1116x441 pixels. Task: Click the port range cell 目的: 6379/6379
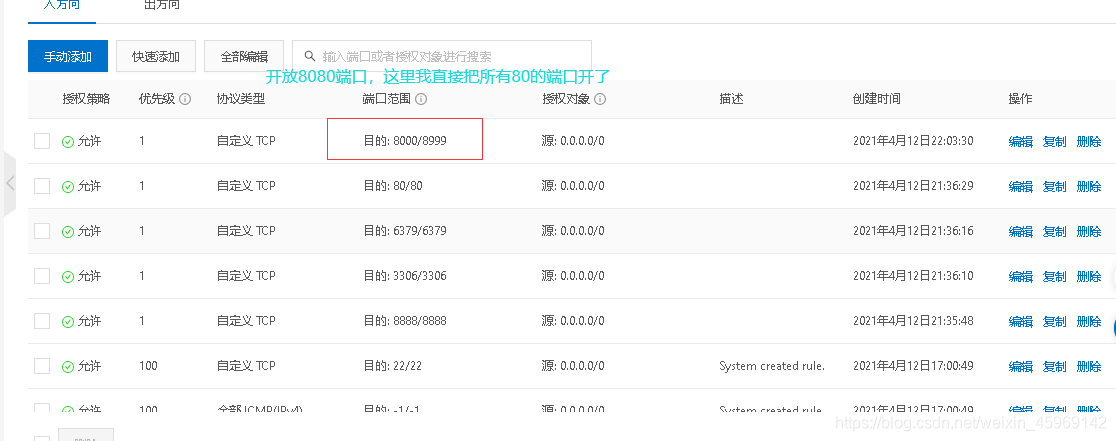tap(405, 230)
